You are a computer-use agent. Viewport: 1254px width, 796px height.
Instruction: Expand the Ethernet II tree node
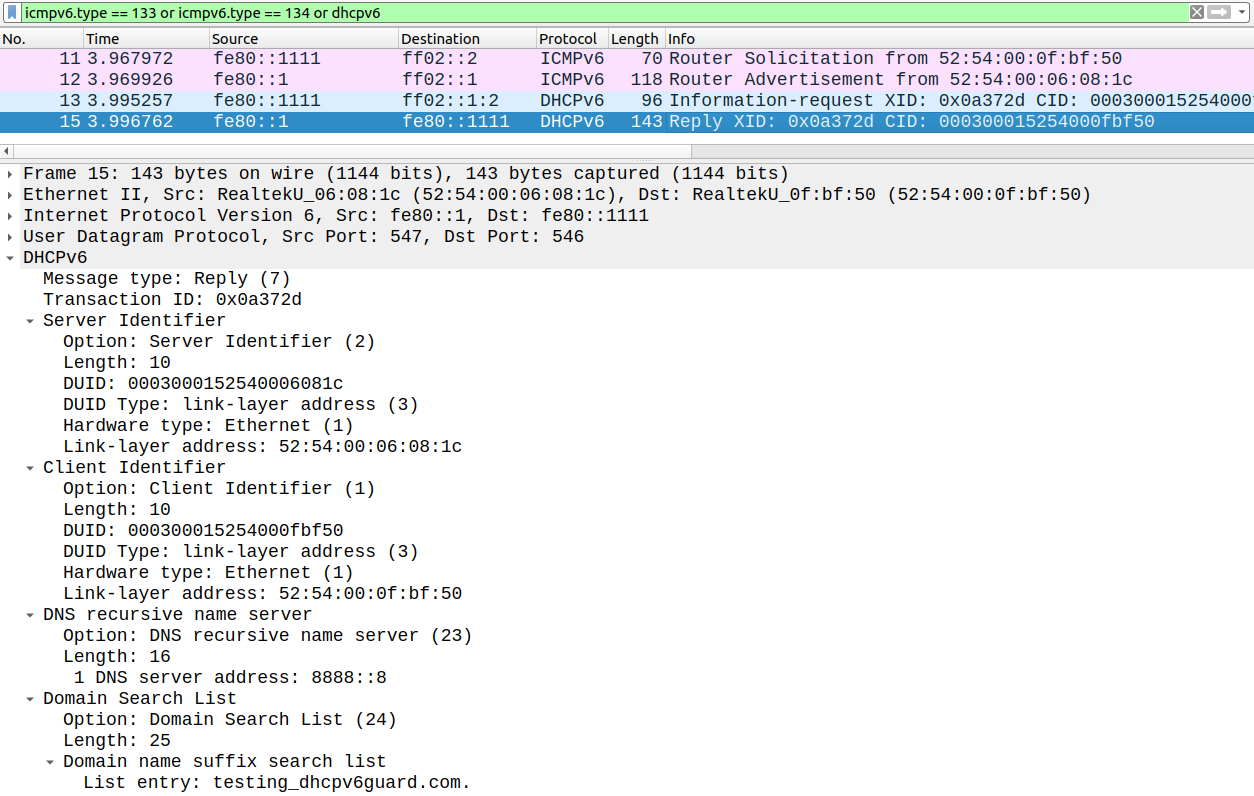click(x=10, y=195)
